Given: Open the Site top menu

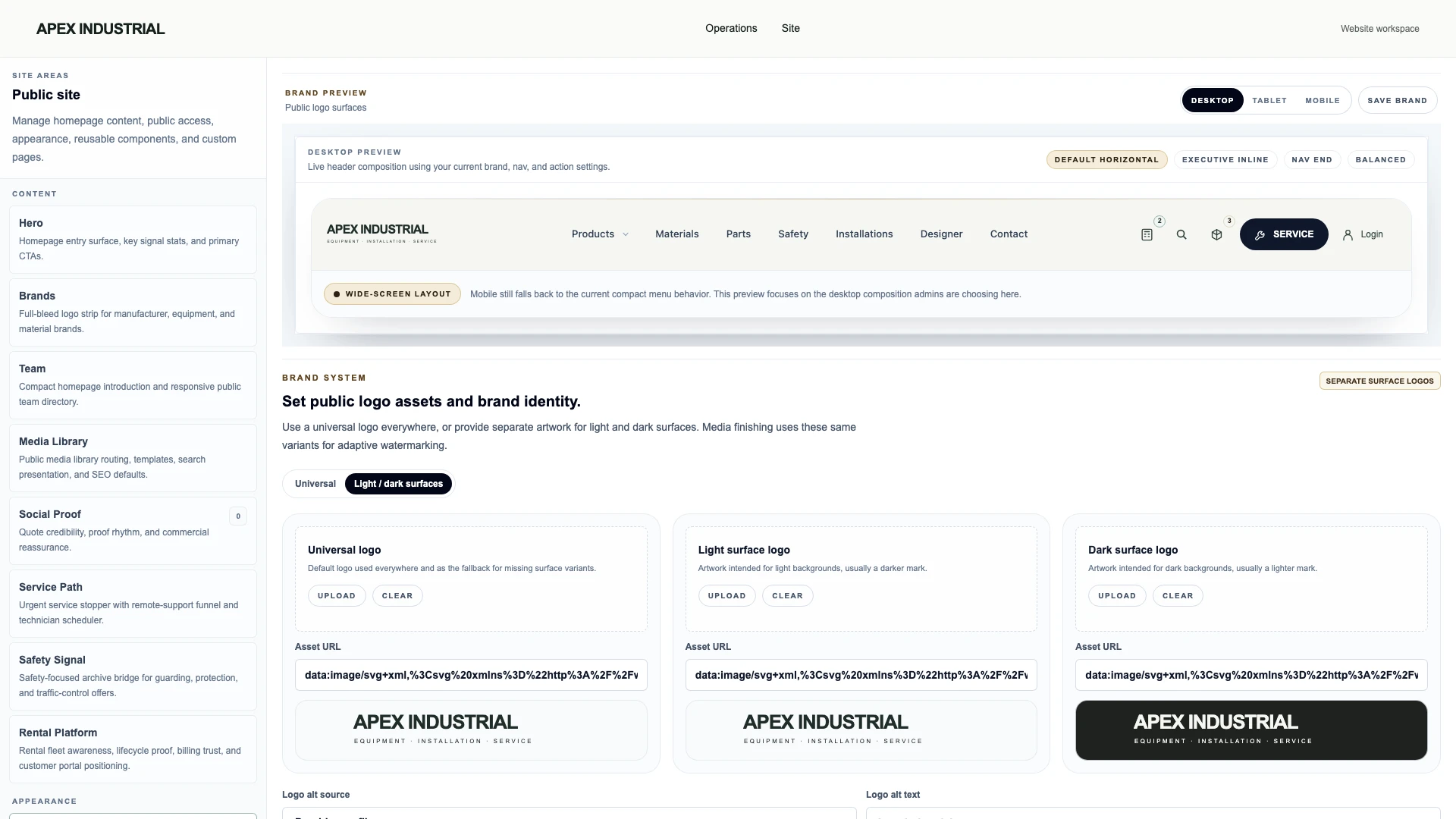Looking at the screenshot, I should click(790, 28).
